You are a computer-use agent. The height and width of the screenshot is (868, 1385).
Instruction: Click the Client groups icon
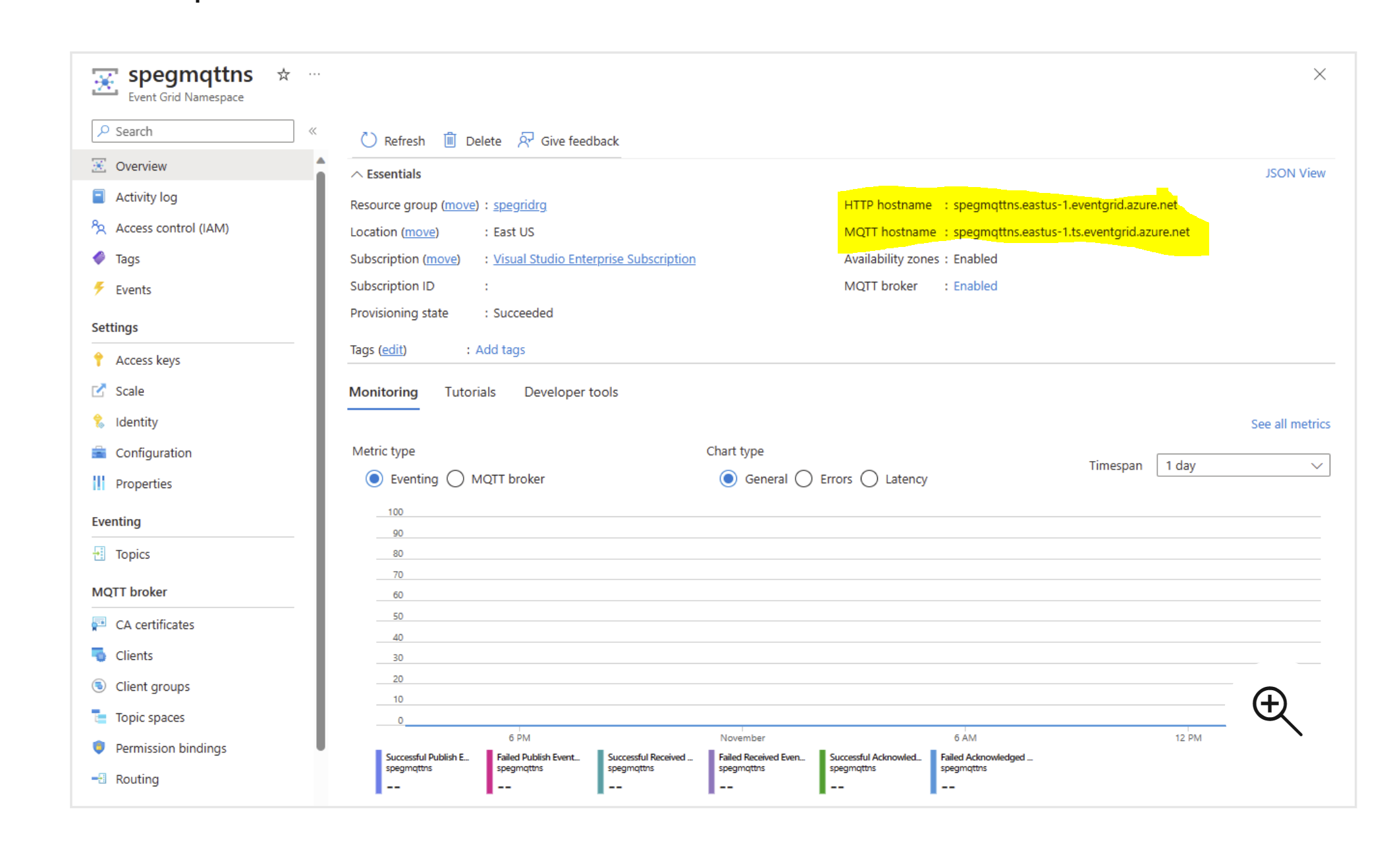(x=99, y=686)
